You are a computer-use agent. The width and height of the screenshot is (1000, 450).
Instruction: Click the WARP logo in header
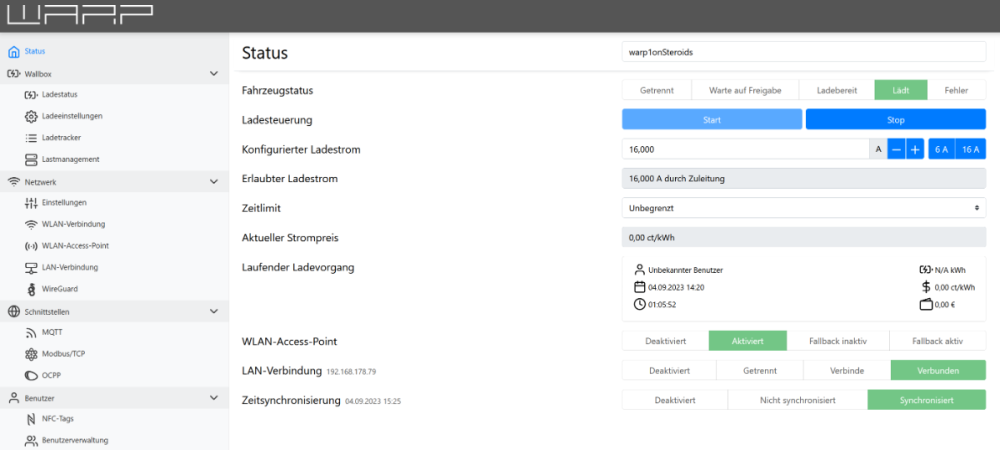79,15
